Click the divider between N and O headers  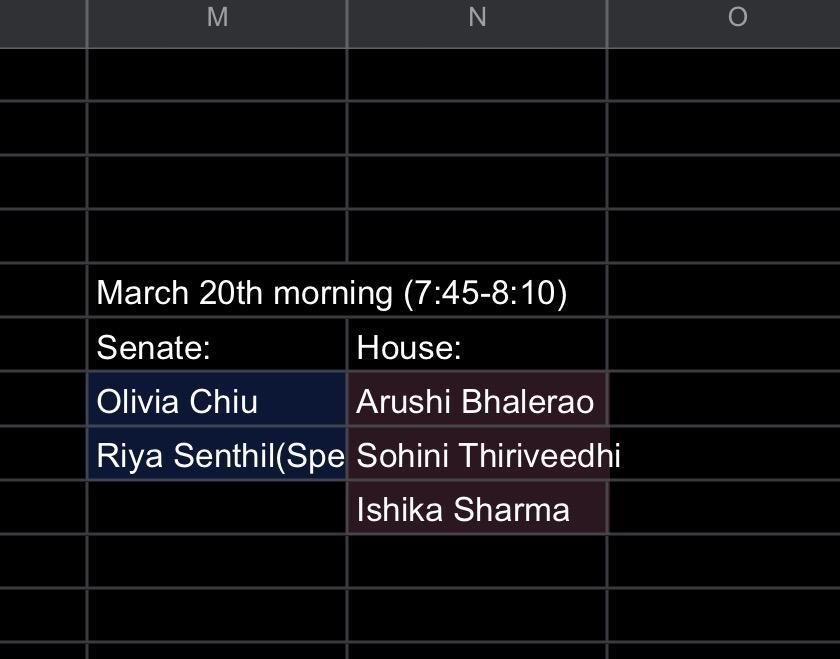click(x=607, y=17)
